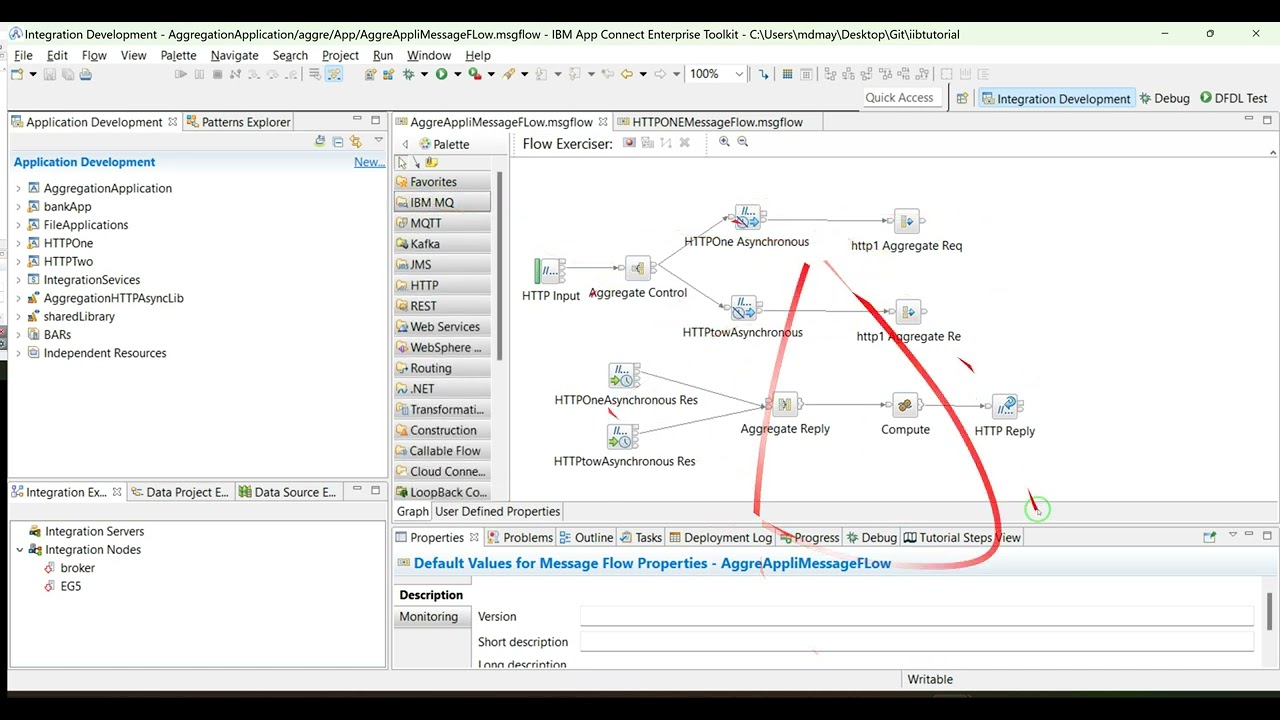Click the Short description input field
This screenshot has height=720, width=1280.
point(916,642)
